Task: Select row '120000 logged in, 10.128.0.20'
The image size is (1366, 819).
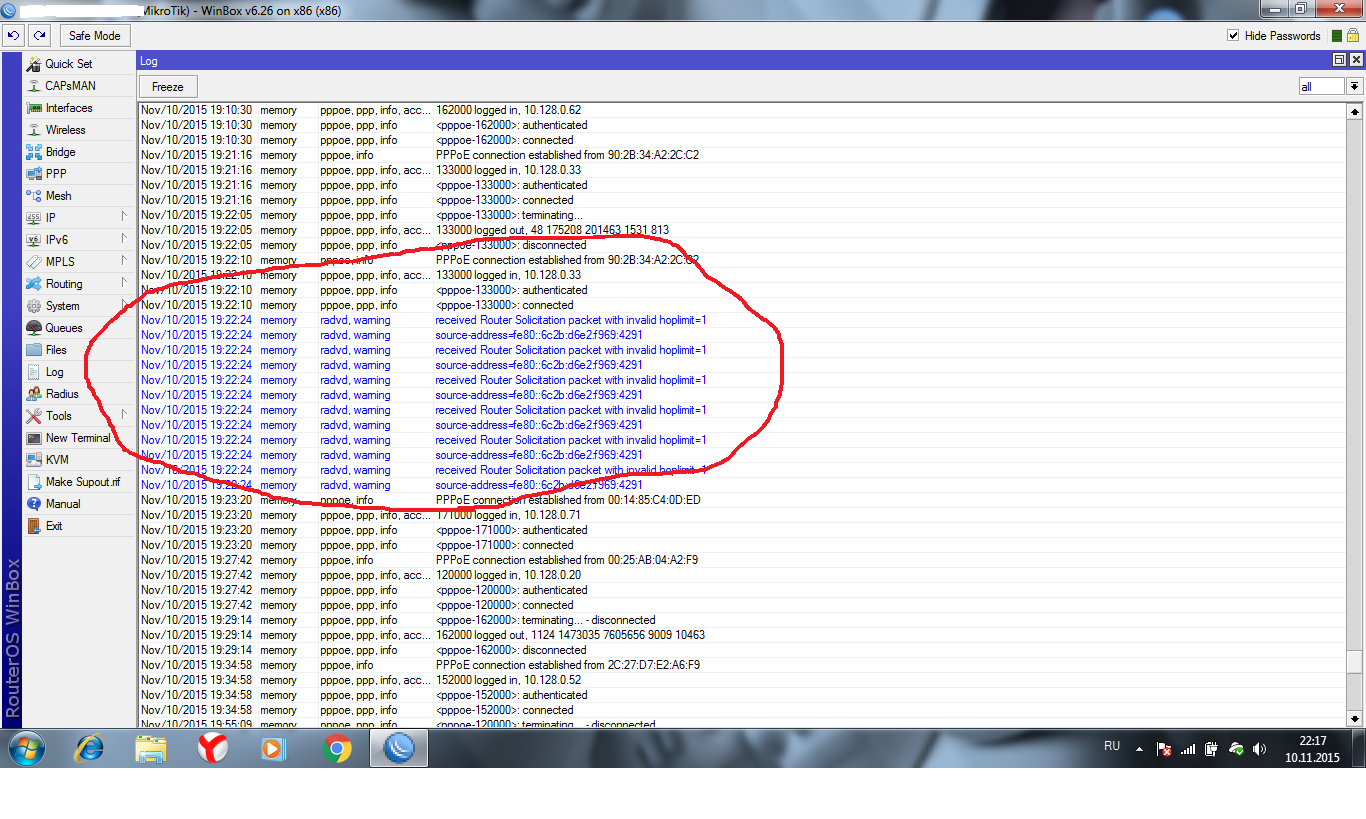Action: tap(742, 575)
